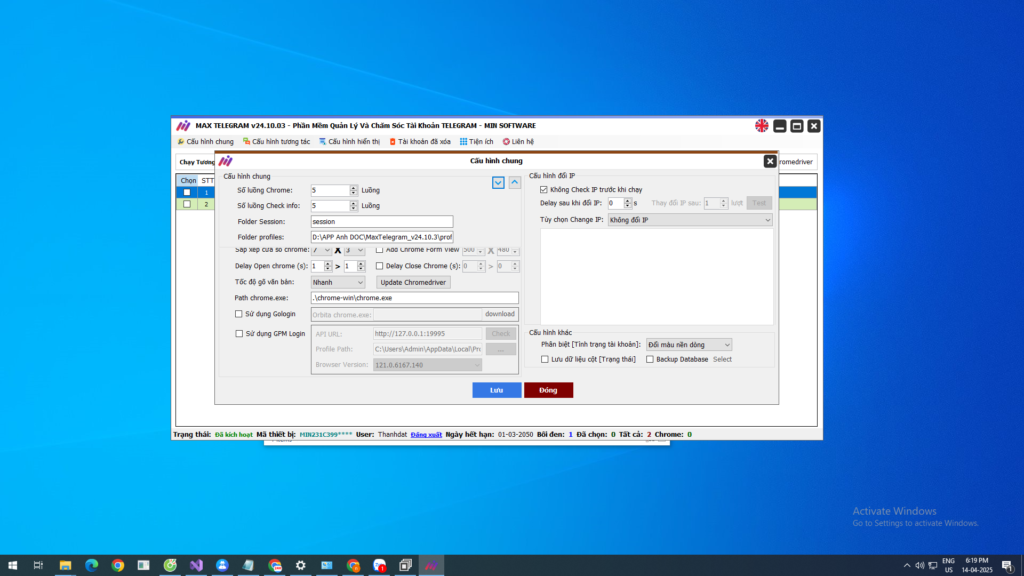
Task: Click the Update Chromedriver button
Action: point(413,282)
